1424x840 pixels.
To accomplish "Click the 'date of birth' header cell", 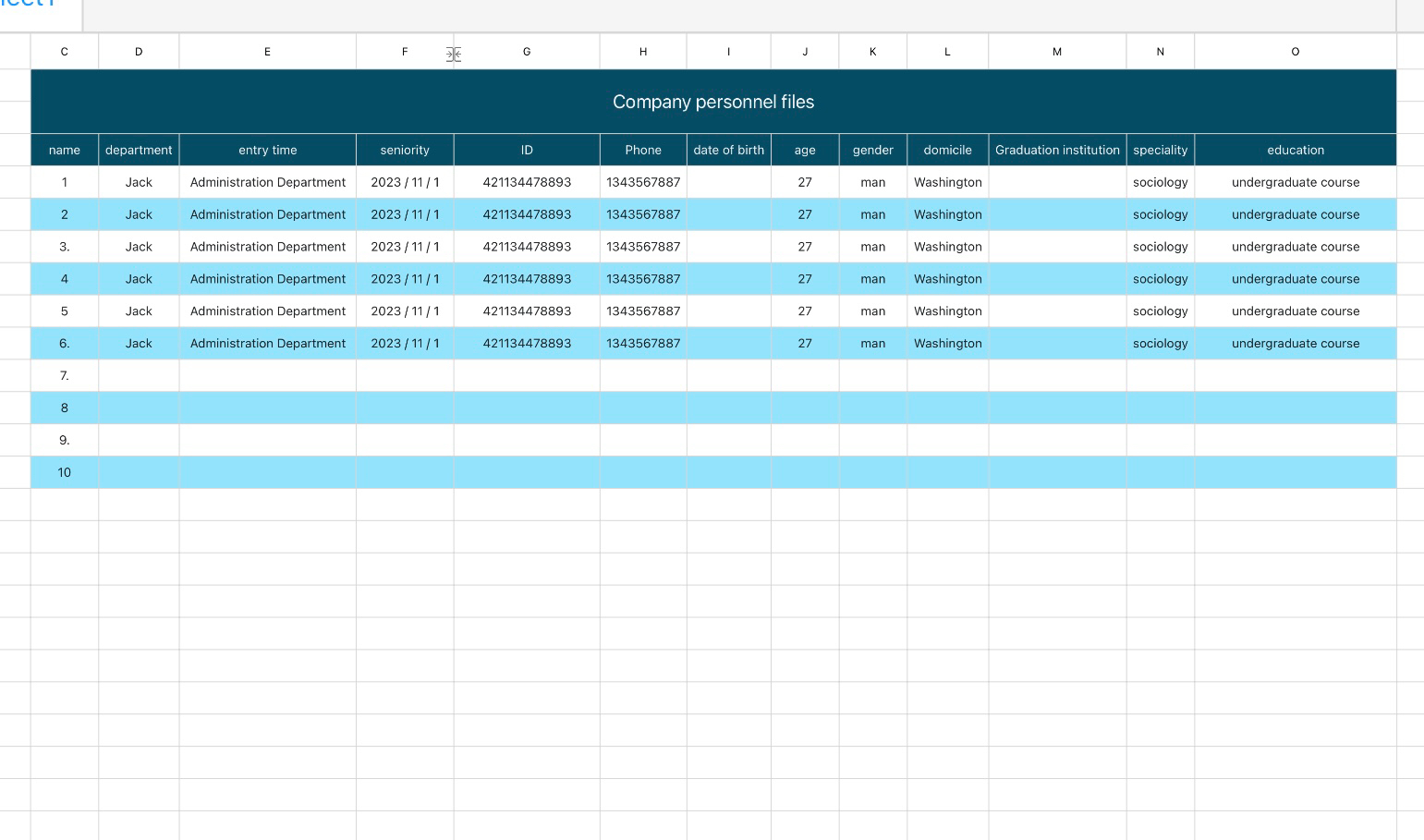I will point(728,150).
